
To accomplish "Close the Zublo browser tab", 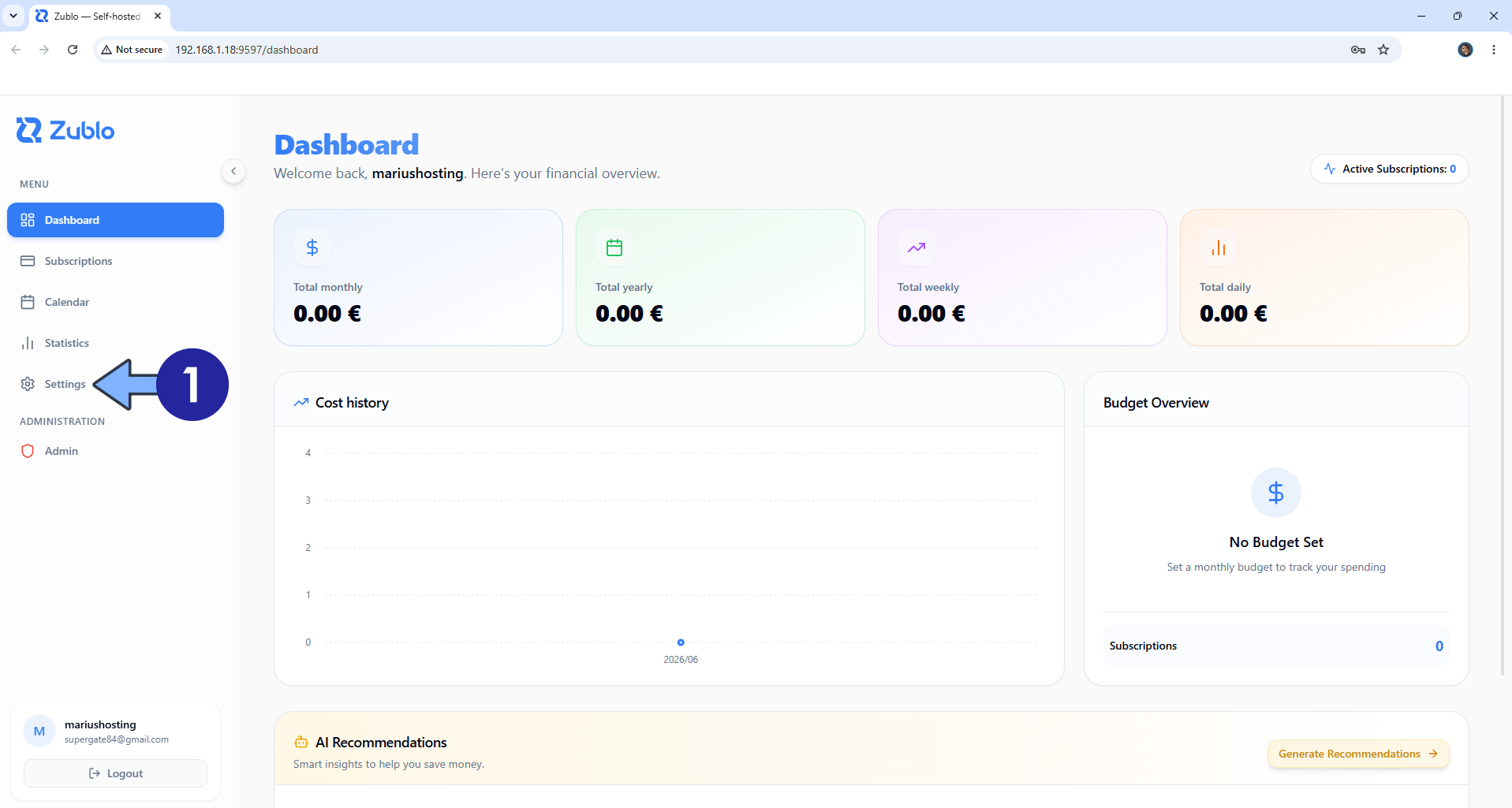I will 158,16.
